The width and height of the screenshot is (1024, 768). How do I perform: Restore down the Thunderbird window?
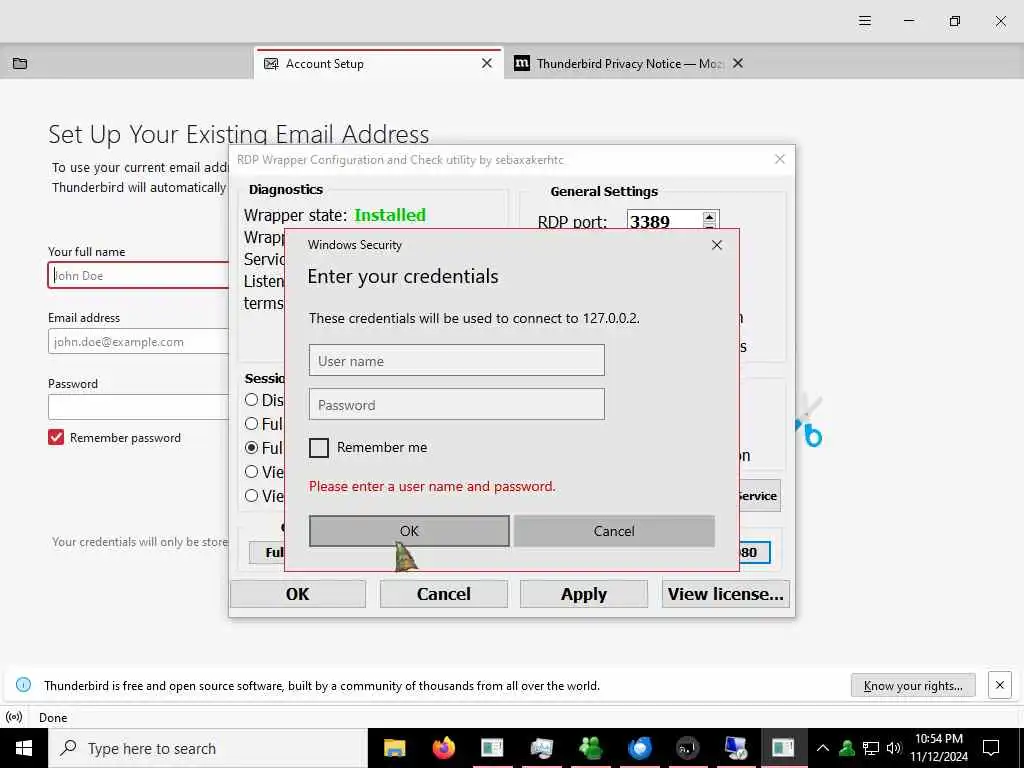(x=954, y=21)
